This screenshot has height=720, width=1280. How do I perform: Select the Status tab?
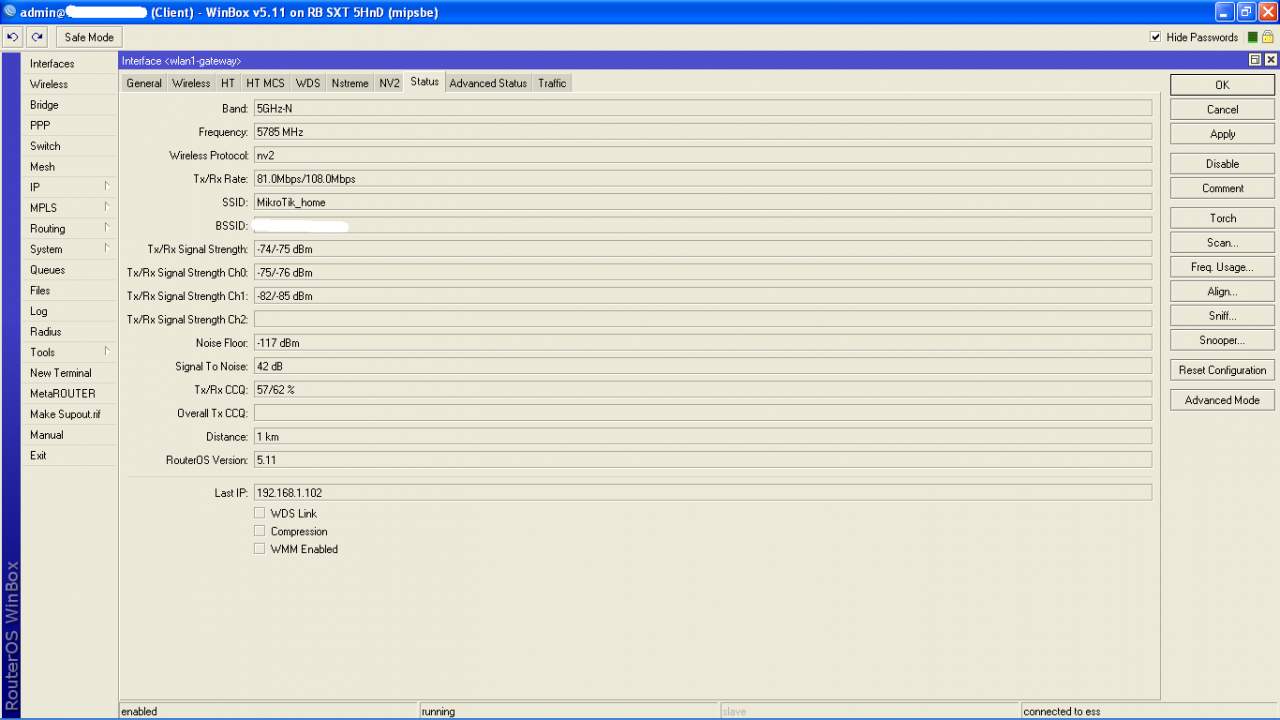425,82
